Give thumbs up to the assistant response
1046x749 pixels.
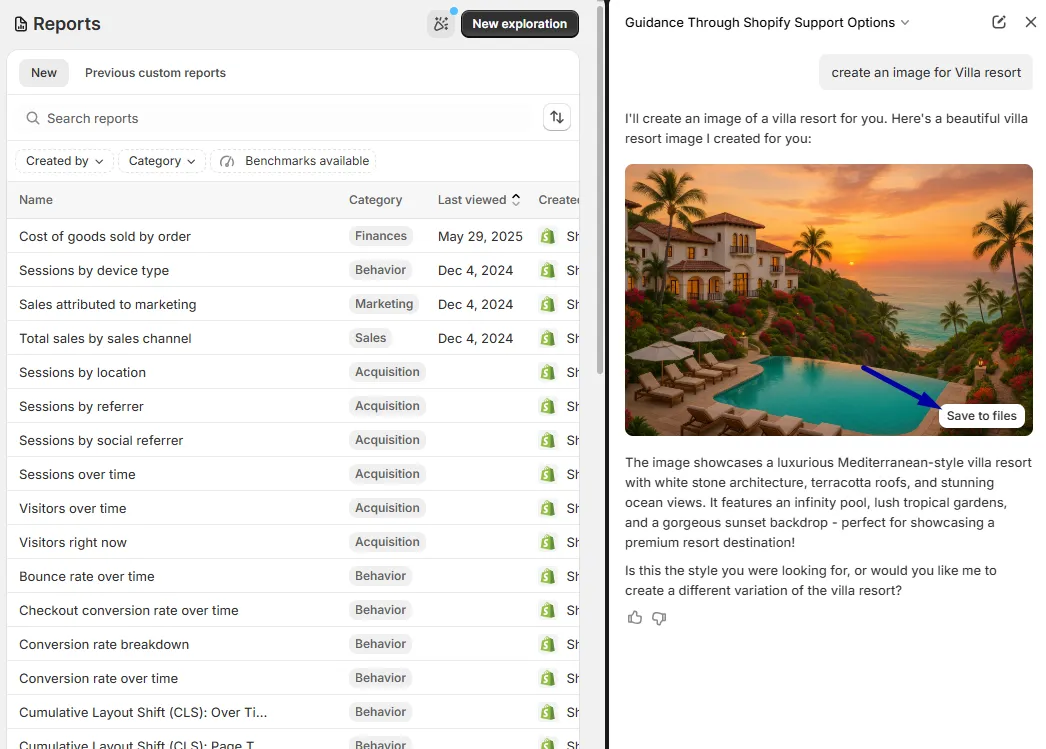tap(635, 618)
